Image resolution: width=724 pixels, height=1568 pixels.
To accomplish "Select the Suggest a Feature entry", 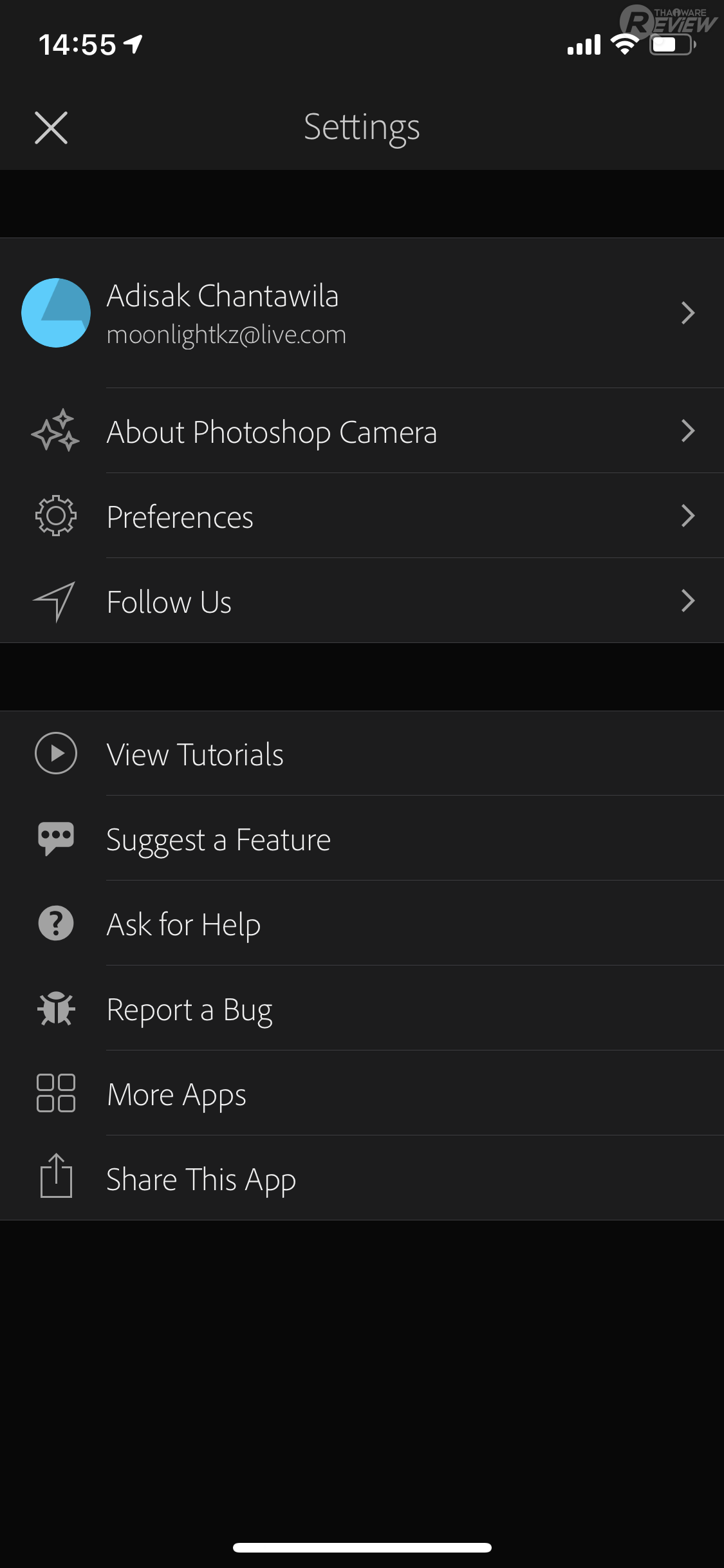I will pyautogui.click(x=218, y=840).
